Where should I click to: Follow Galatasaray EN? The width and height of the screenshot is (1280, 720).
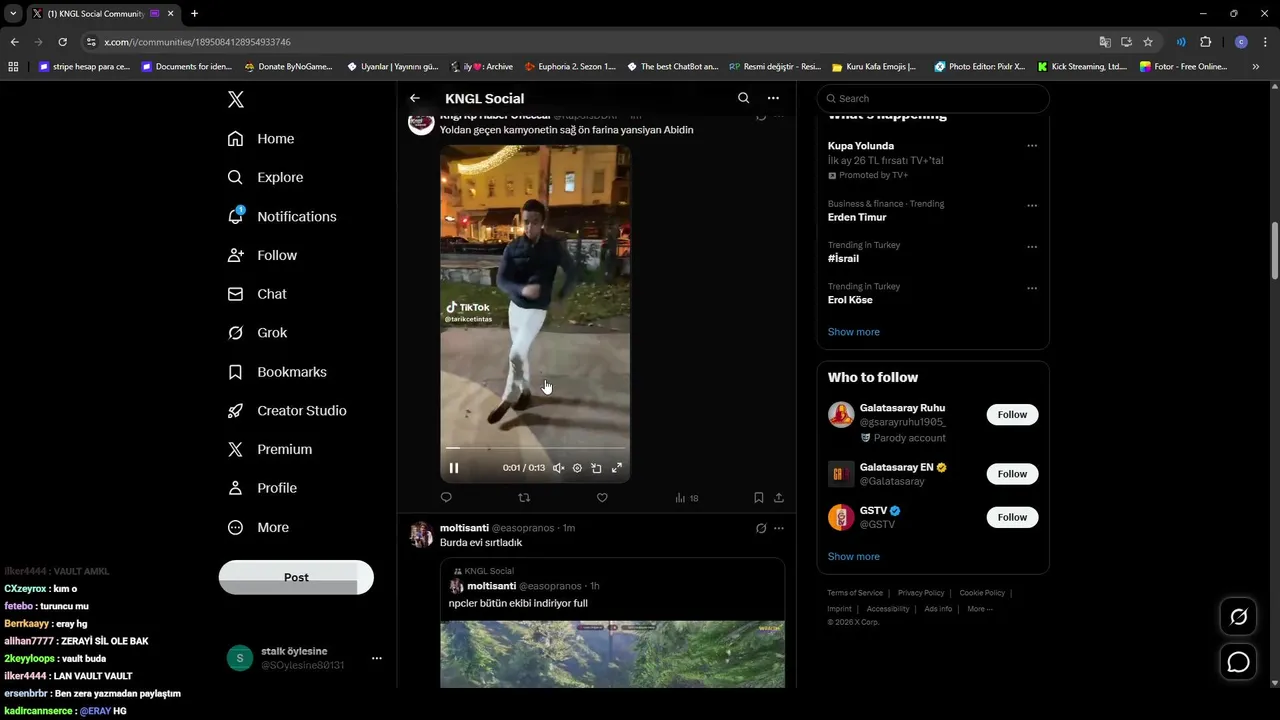pyautogui.click(x=1012, y=474)
